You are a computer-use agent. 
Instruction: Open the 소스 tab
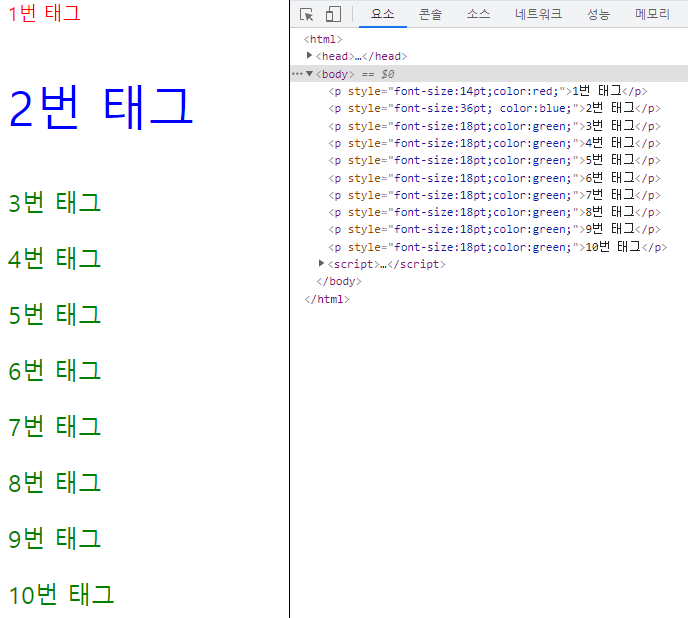click(x=478, y=14)
